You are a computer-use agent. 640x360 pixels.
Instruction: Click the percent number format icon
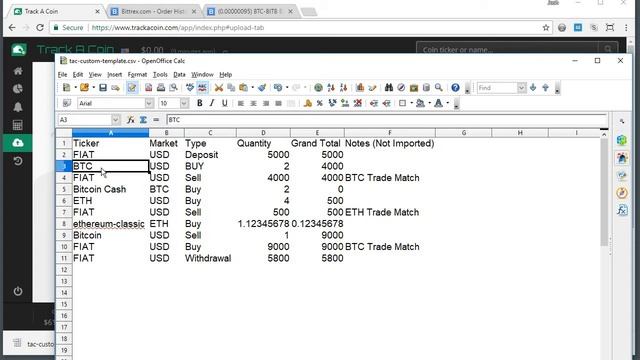pos(320,103)
